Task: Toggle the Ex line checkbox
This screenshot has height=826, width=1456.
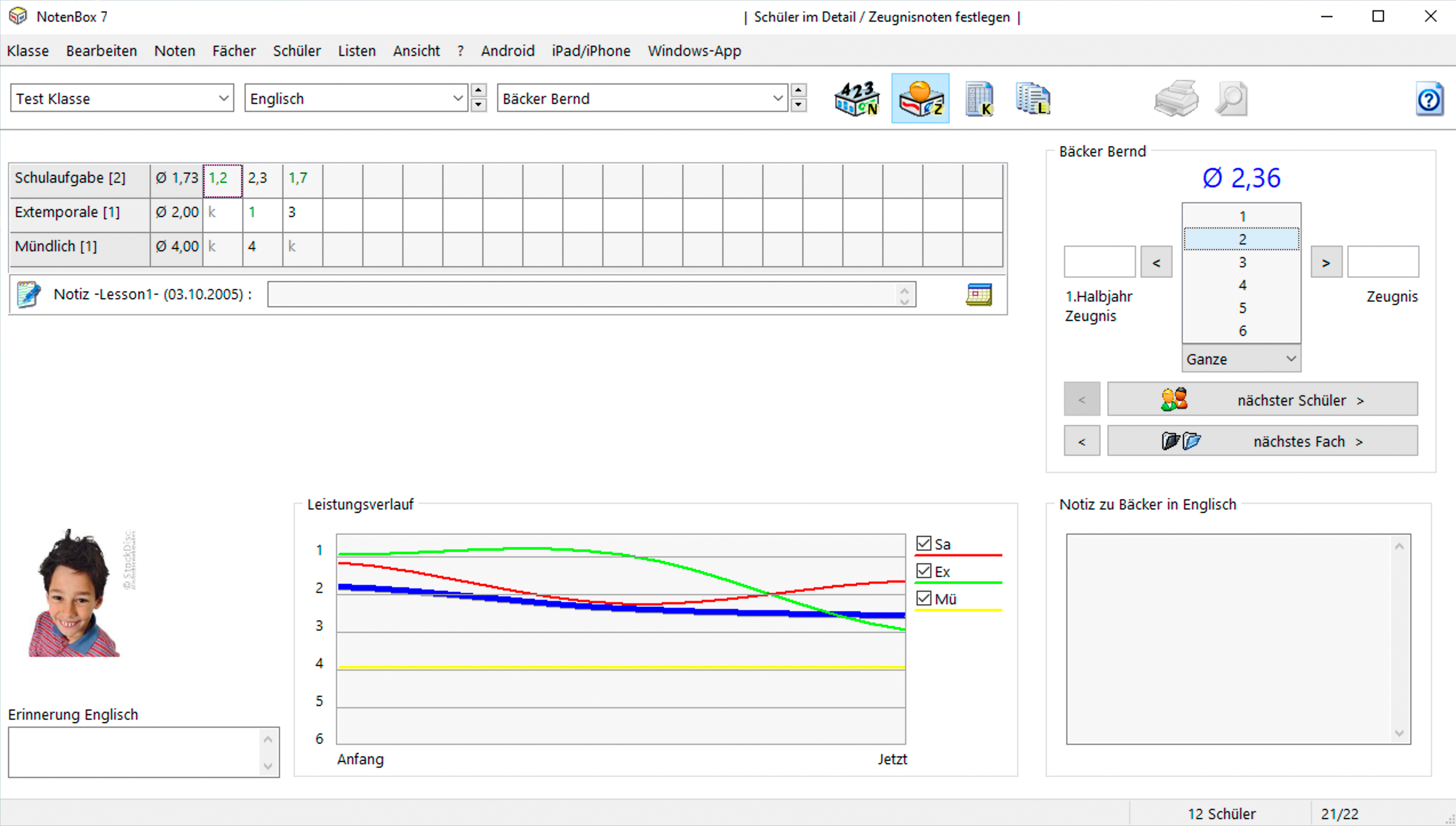Action: point(923,571)
